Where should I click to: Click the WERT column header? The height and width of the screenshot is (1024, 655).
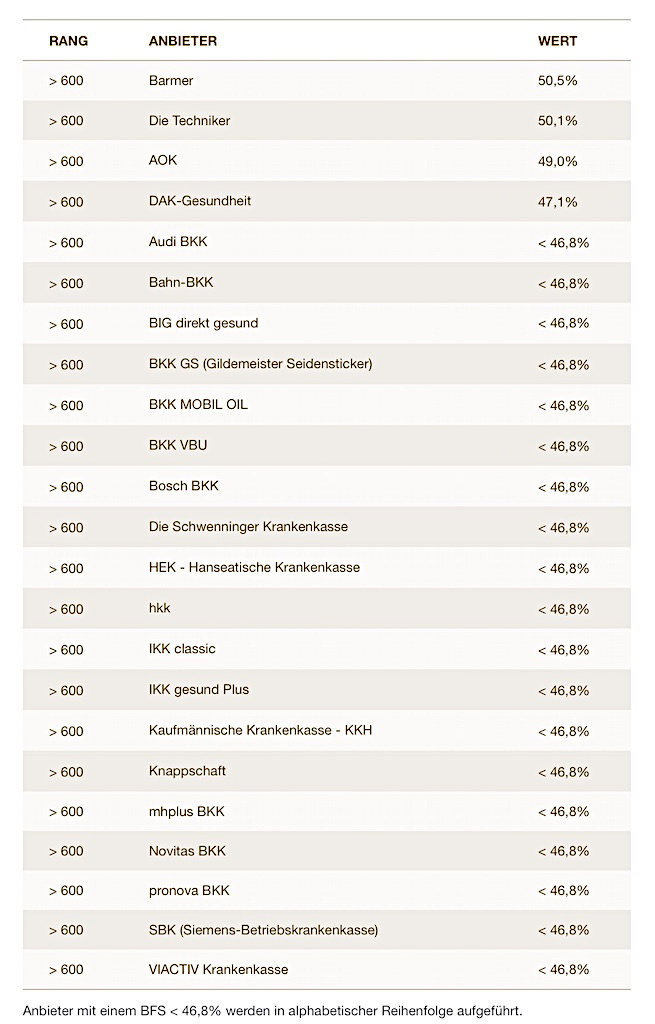(557, 41)
